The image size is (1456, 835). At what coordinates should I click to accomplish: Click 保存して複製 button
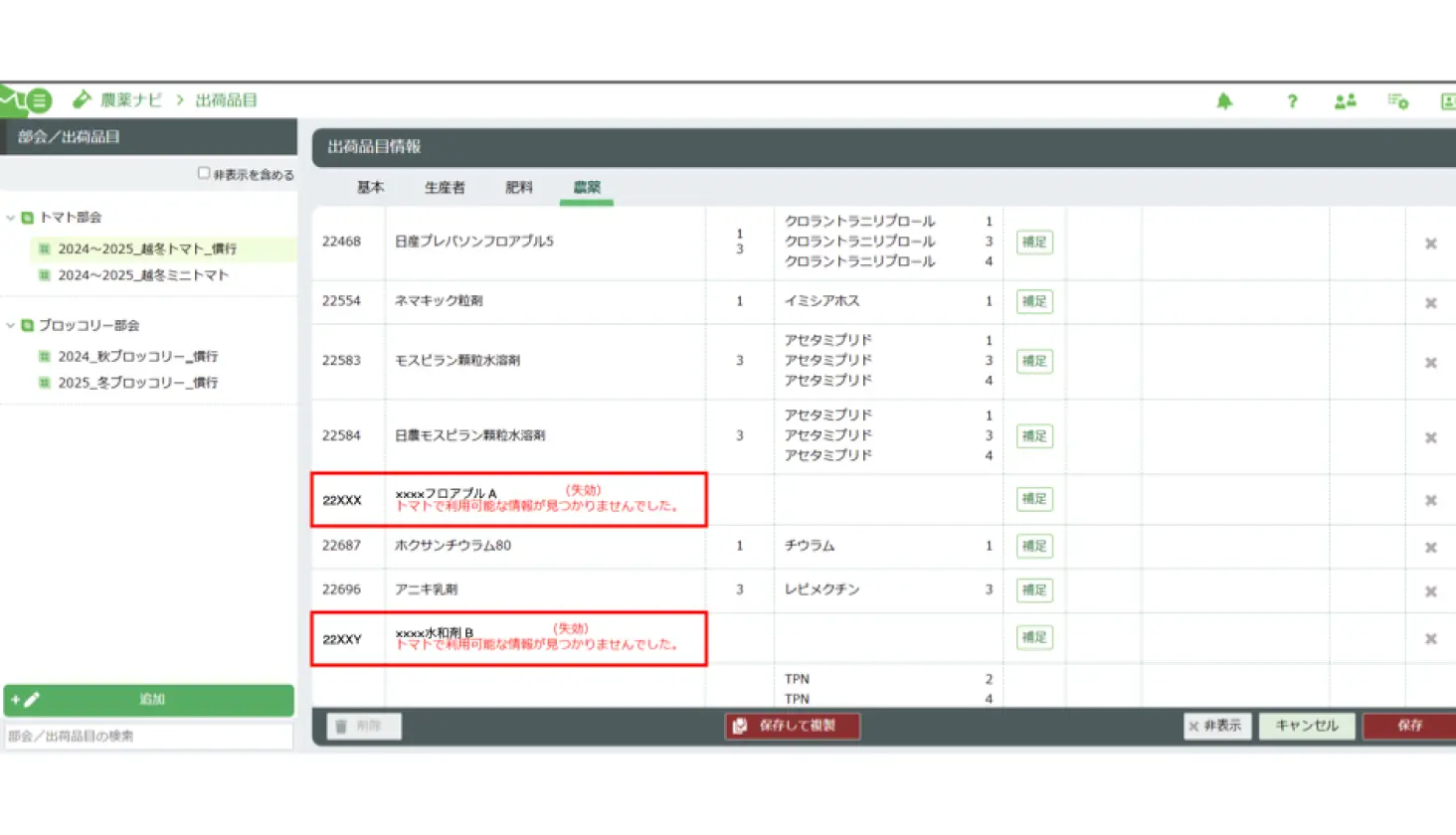pyautogui.click(x=793, y=726)
